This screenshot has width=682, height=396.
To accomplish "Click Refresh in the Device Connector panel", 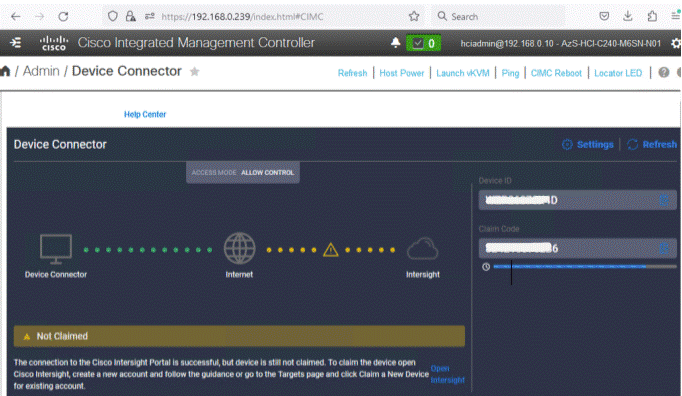I will 652,144.
